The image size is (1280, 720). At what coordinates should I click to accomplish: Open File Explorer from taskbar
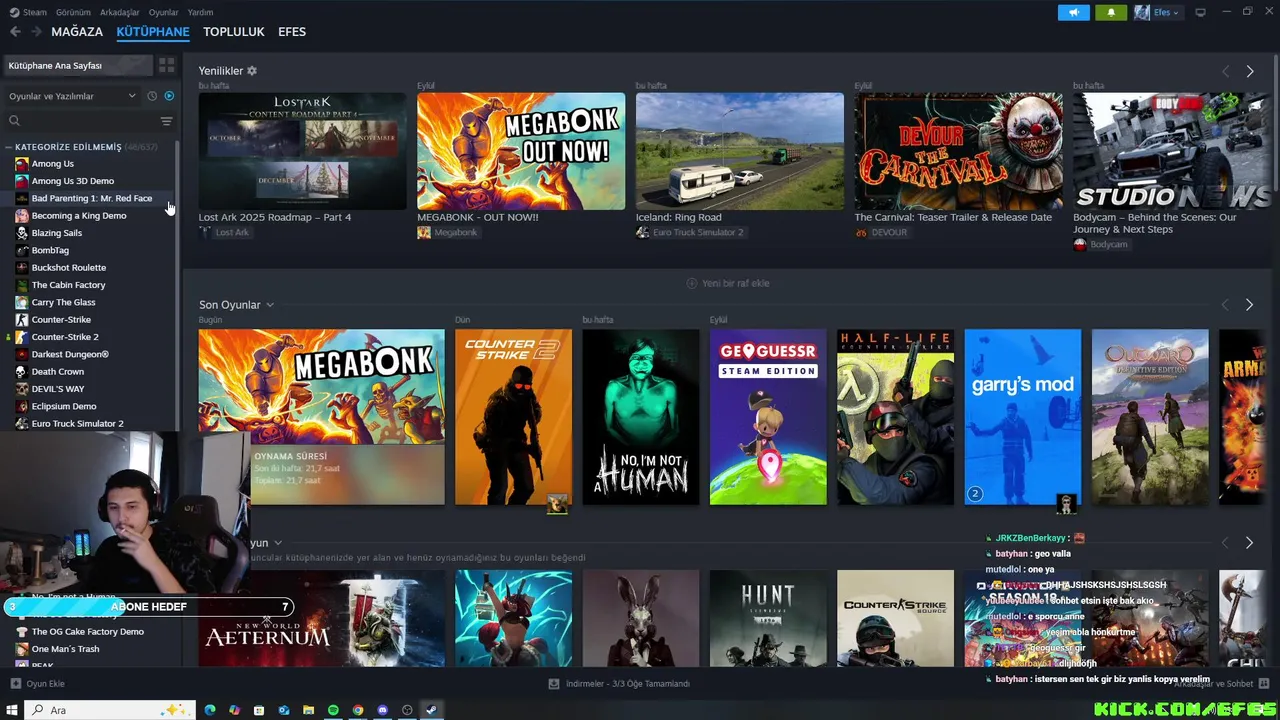[309, 710]
